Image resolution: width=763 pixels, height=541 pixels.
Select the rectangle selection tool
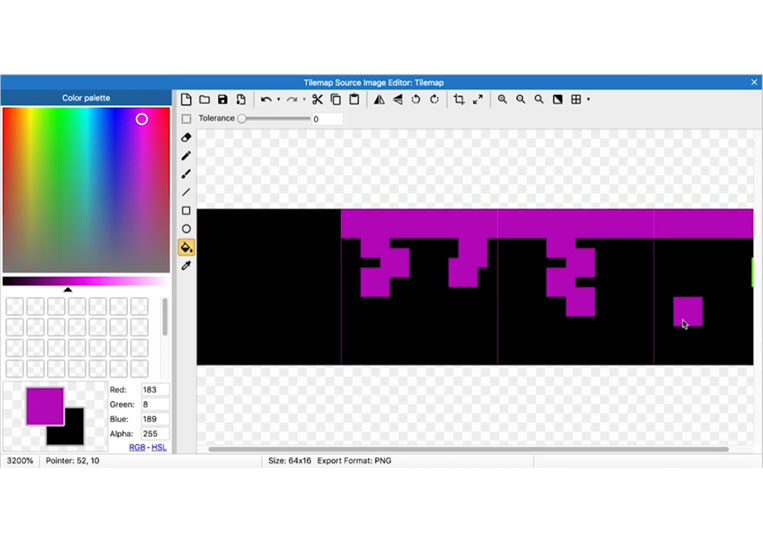coord(186,119)
